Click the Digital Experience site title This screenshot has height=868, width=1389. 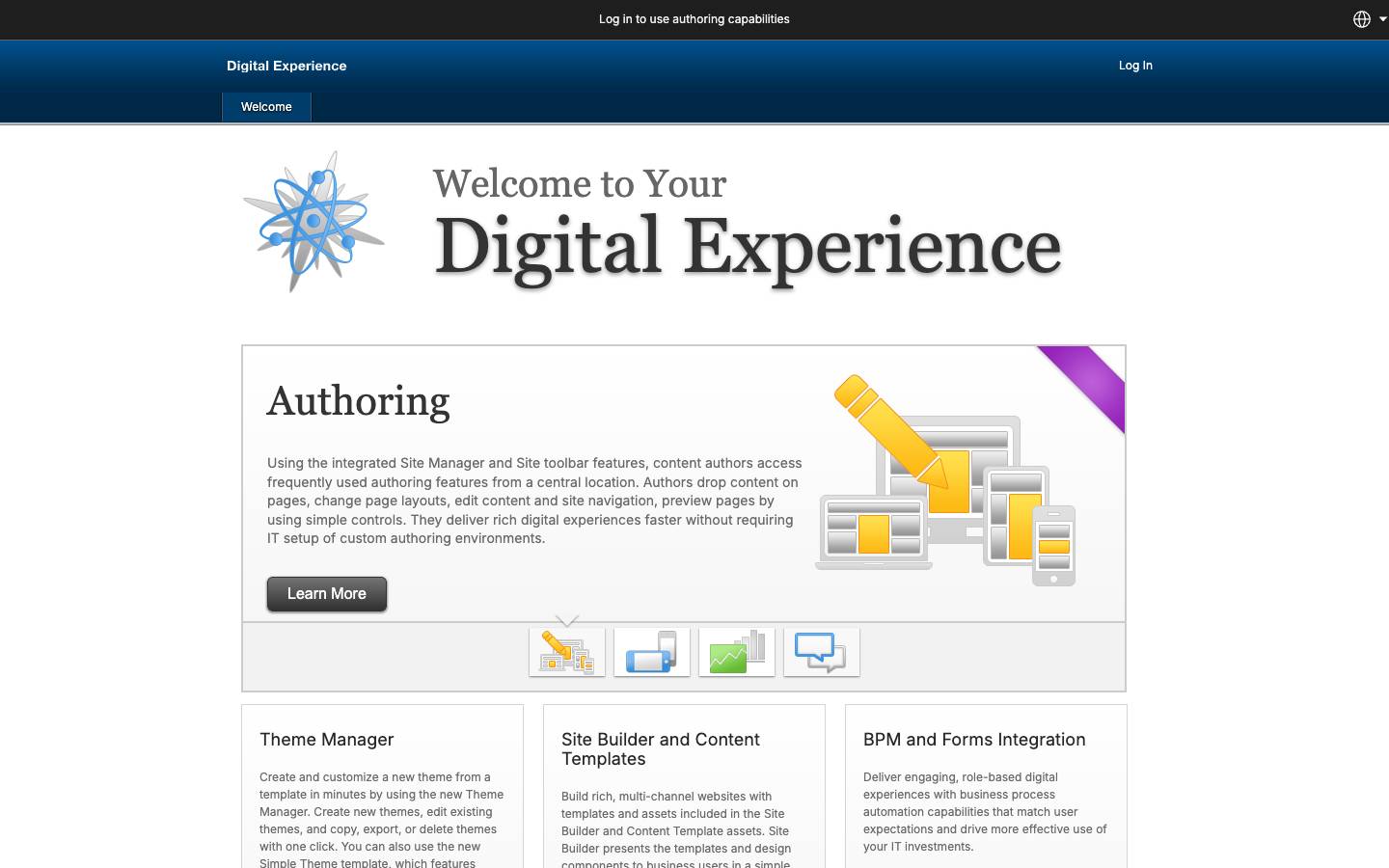pos(286,66)
